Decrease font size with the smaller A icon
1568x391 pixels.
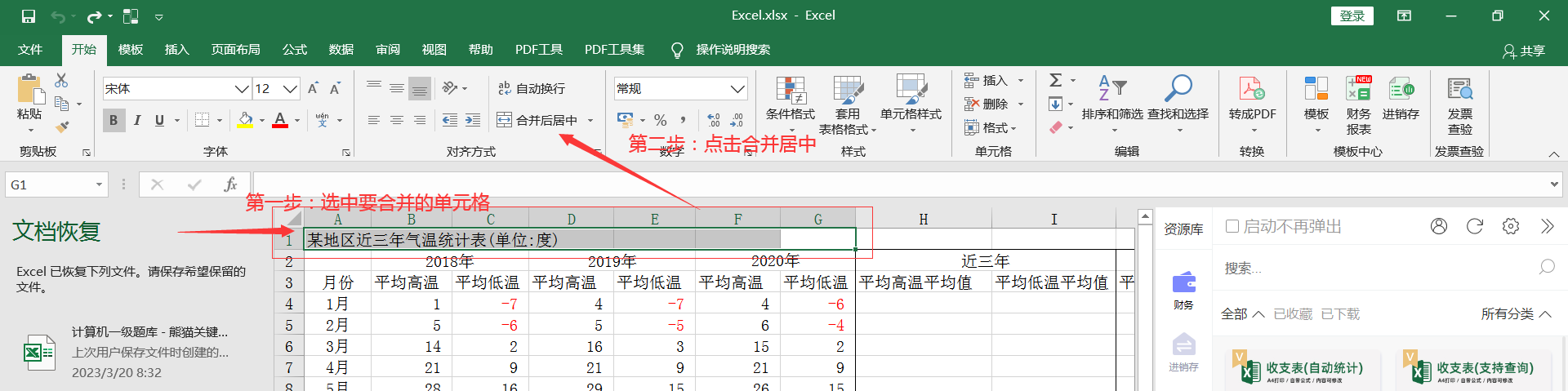(x=335, y=88)
